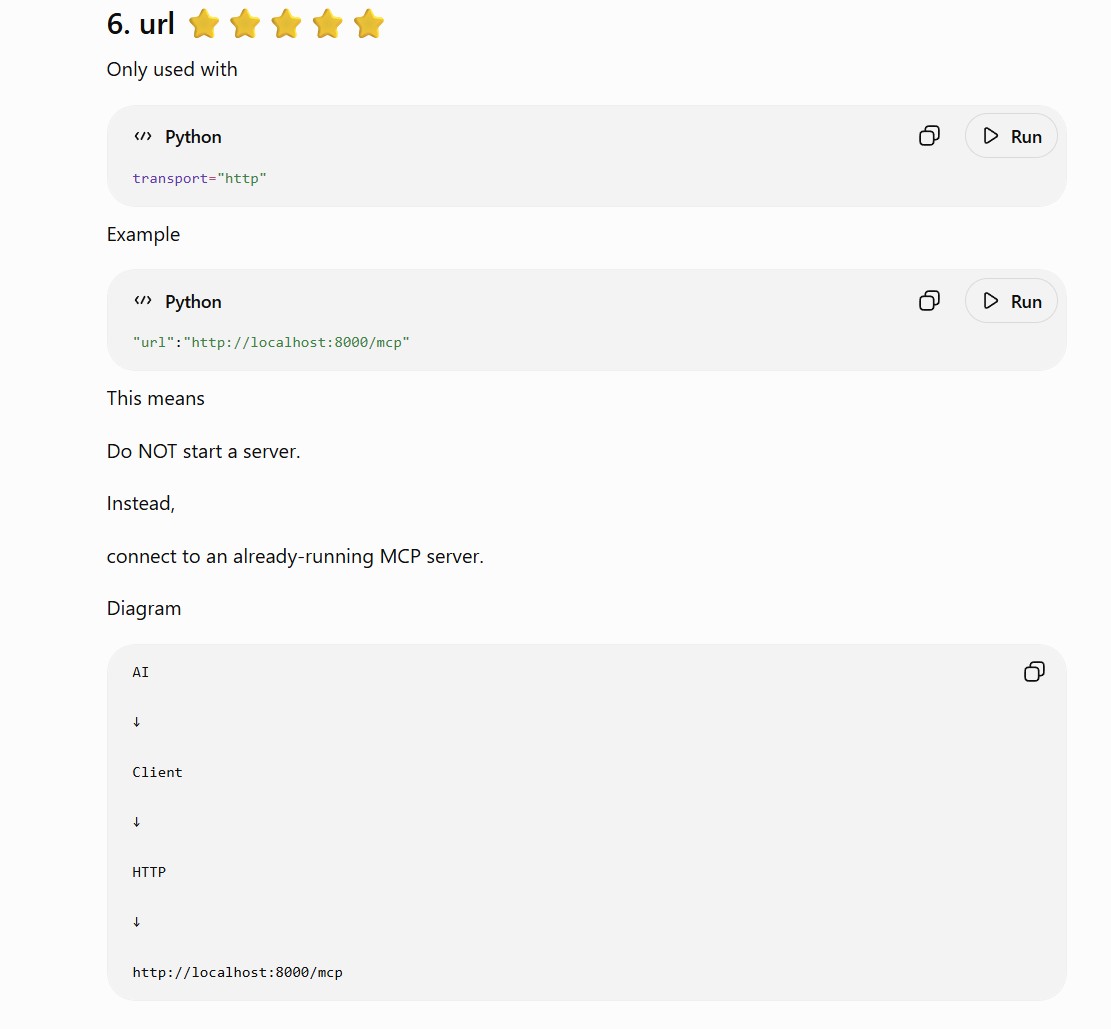Viewport: 1111px width, 1029px height.
Task: Click the "Do NOT start a server." text
Action: pyautogui.click(x=203, y=451)
